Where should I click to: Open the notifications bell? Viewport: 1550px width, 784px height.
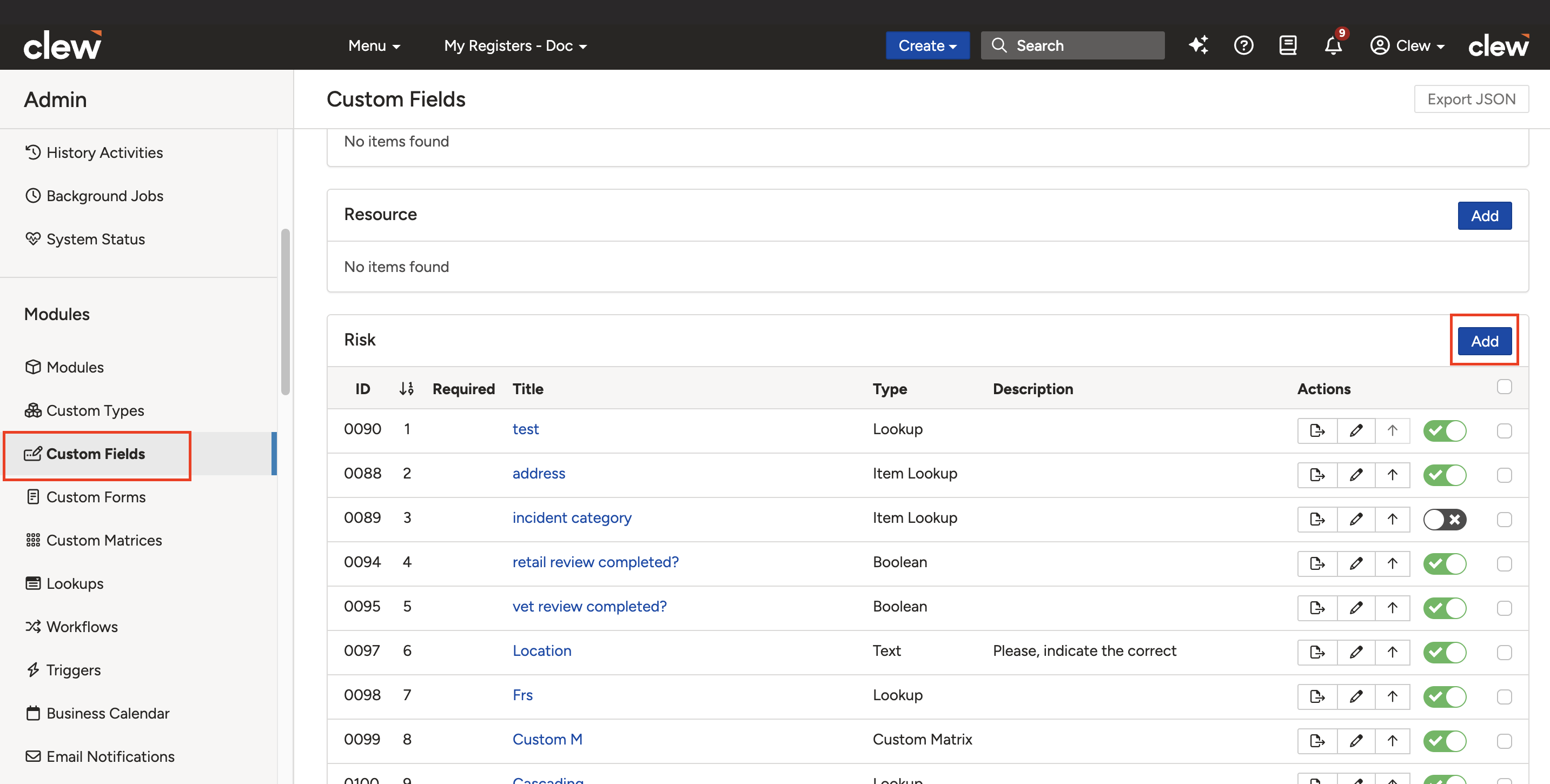click(x=1333, y=45)
